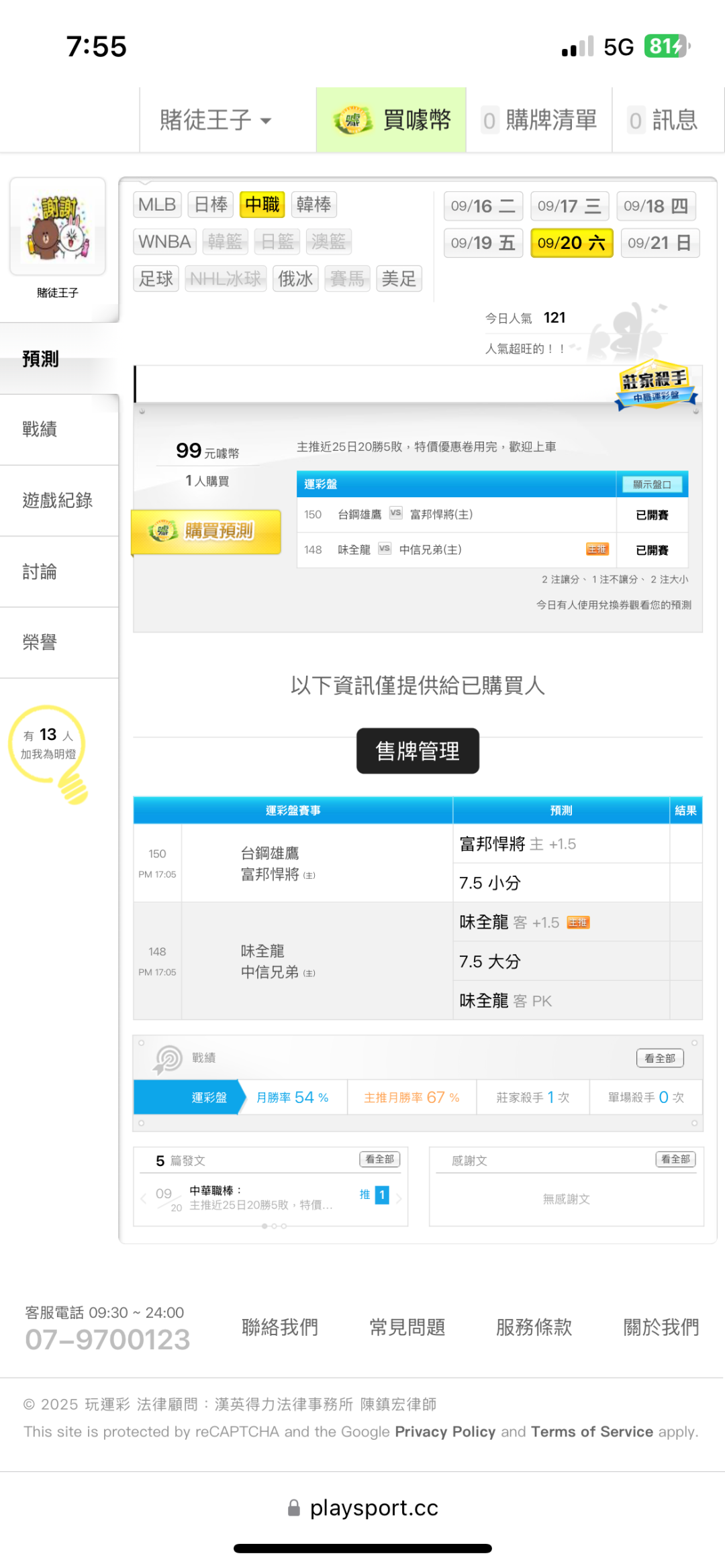Click the 賭徒王子 profile avatar
Viewport: 725px width, 1568px height.
[x=58, y=226]
